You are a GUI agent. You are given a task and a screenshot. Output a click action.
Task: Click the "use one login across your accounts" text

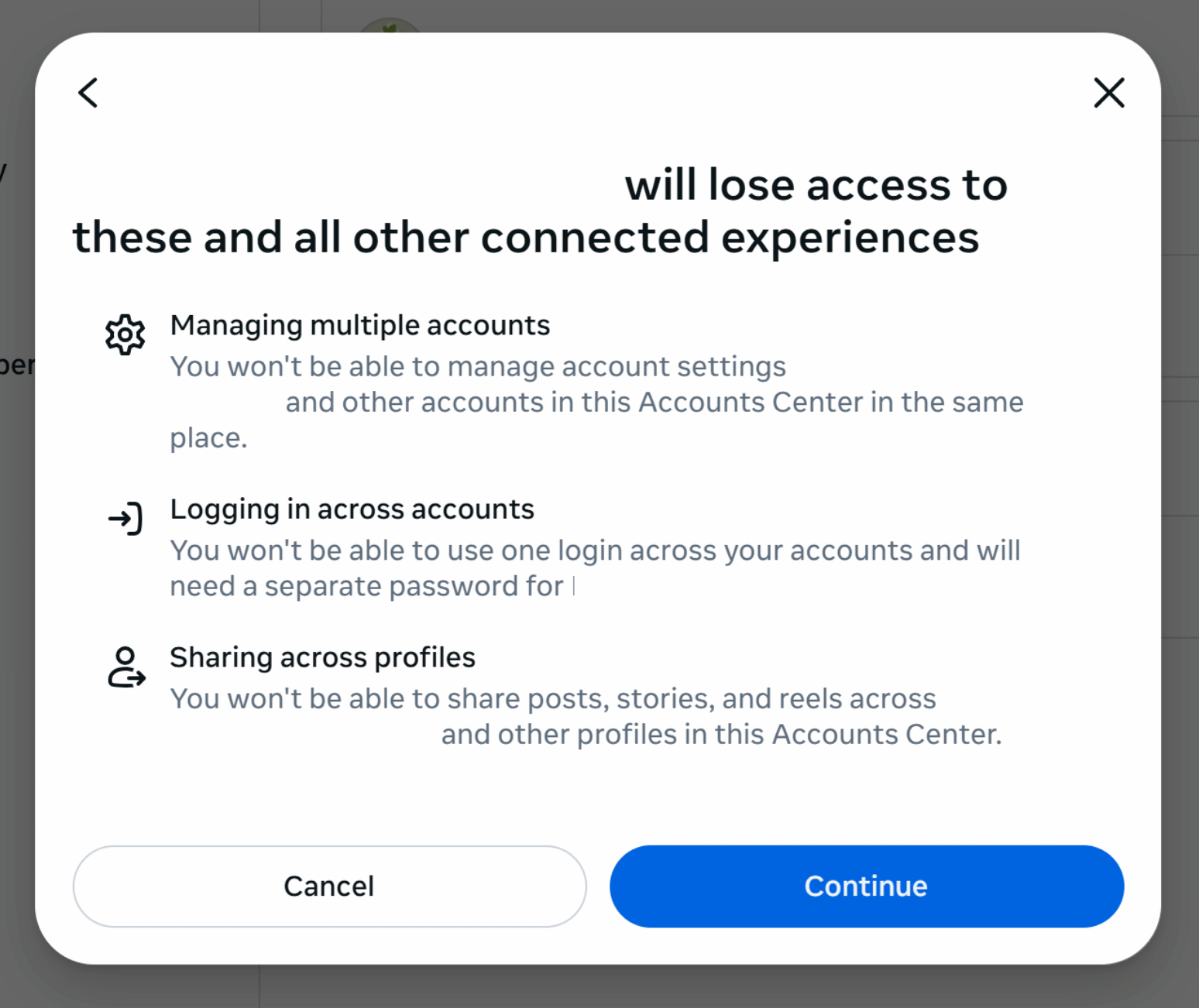click(682, 550)
